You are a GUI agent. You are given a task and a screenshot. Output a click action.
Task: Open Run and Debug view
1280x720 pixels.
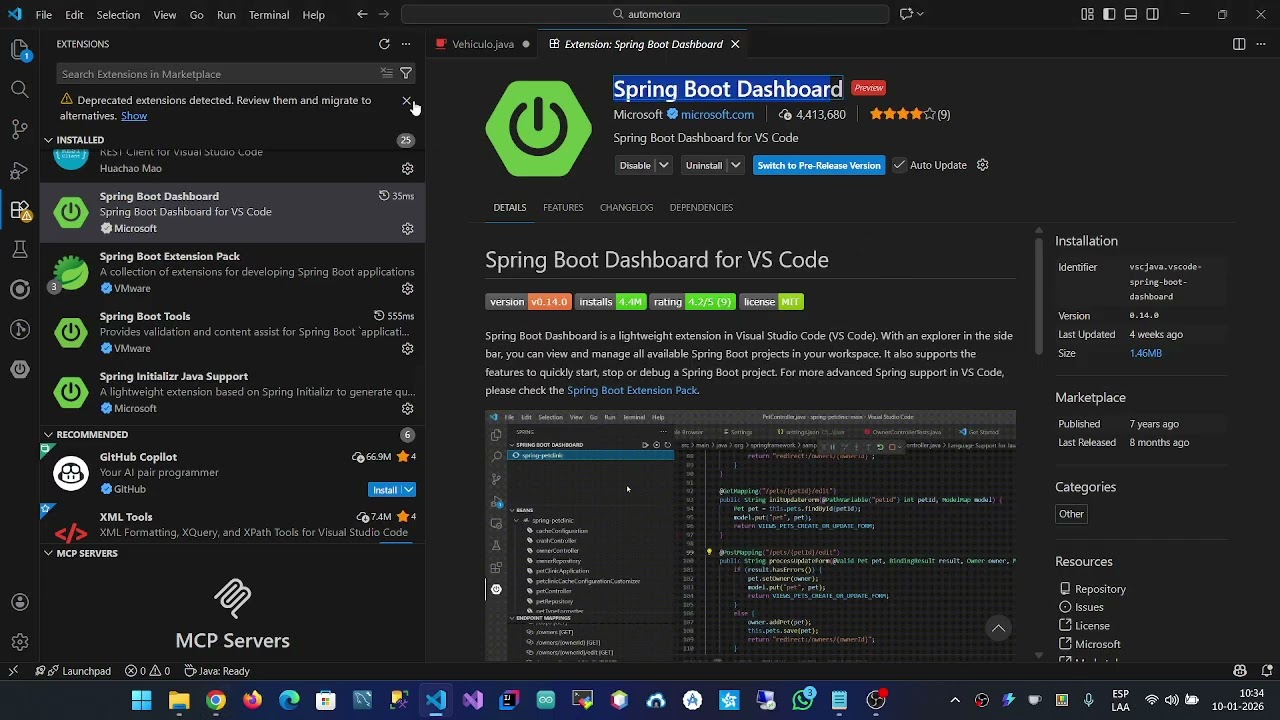tap(20, 170)
